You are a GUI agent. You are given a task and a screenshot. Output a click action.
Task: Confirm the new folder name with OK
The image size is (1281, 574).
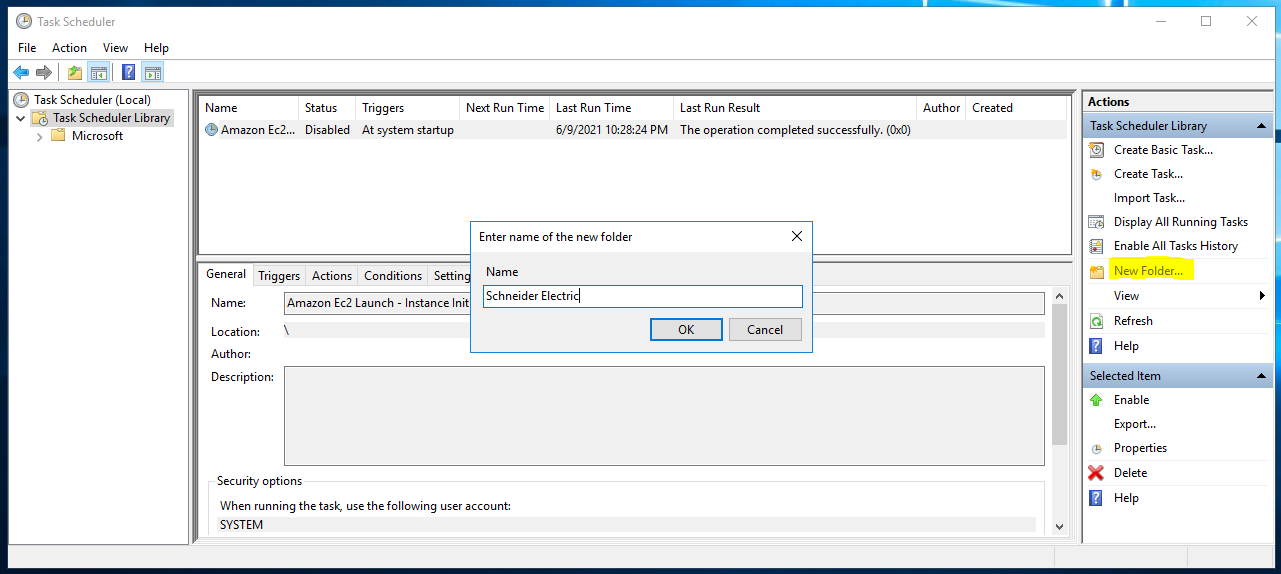pyautogui.click(x=686, y=330)
